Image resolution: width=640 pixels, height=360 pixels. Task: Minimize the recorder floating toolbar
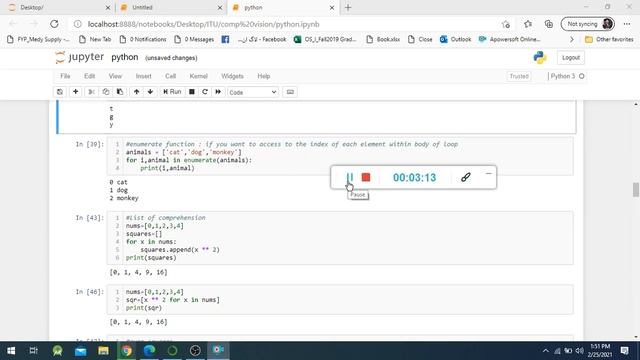(488, 173)
